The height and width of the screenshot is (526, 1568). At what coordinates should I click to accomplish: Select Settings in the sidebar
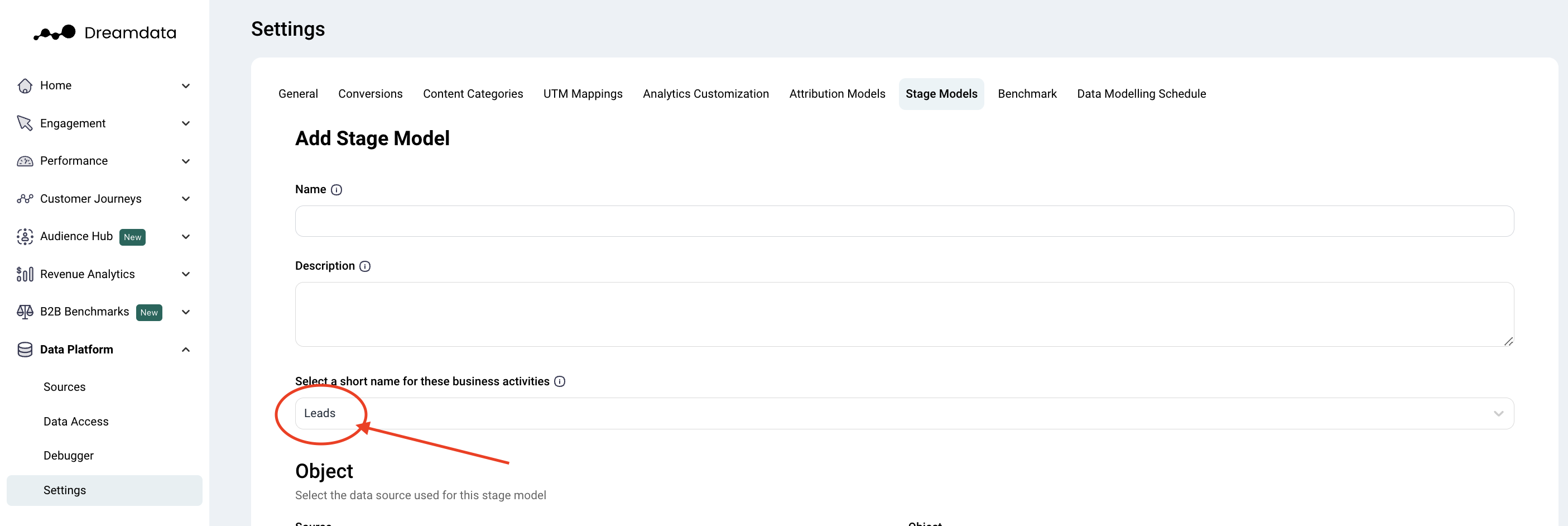105,491
